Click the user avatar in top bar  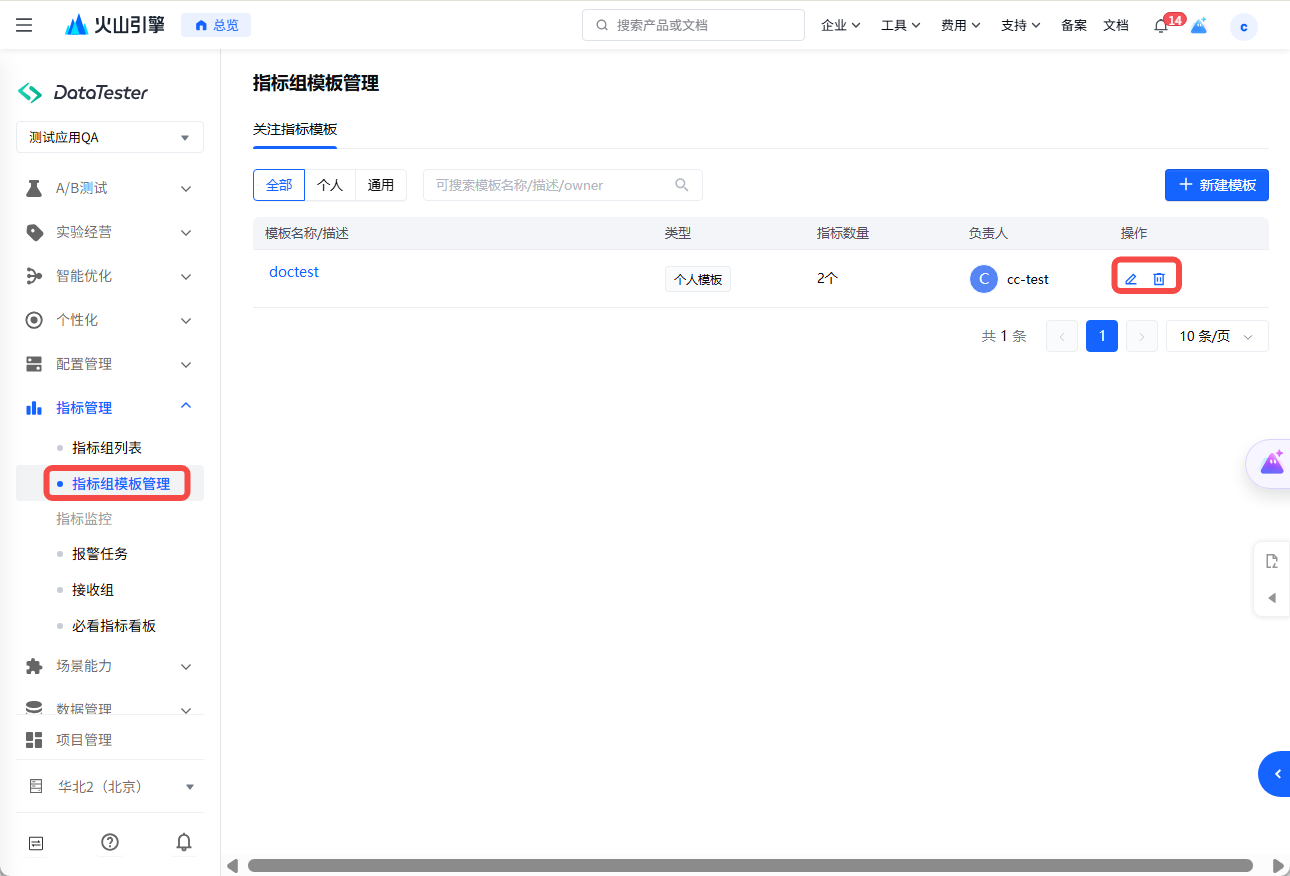point(1243,26)
